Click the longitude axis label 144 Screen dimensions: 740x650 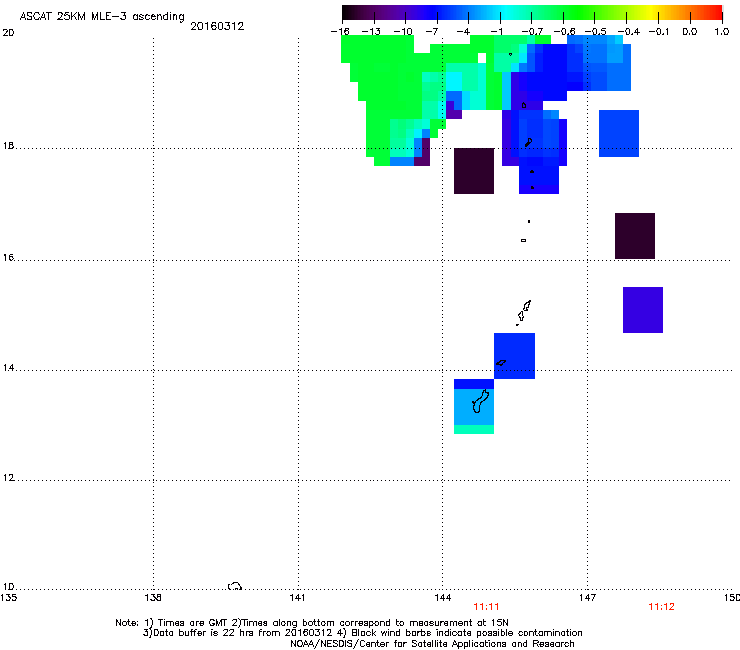(x=442, y=598)
